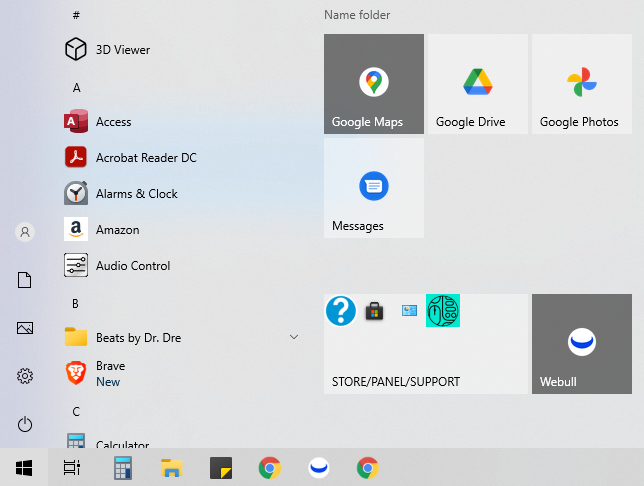Click the Name folder group header
Screen dimensions: 644x486
(357, 15)
